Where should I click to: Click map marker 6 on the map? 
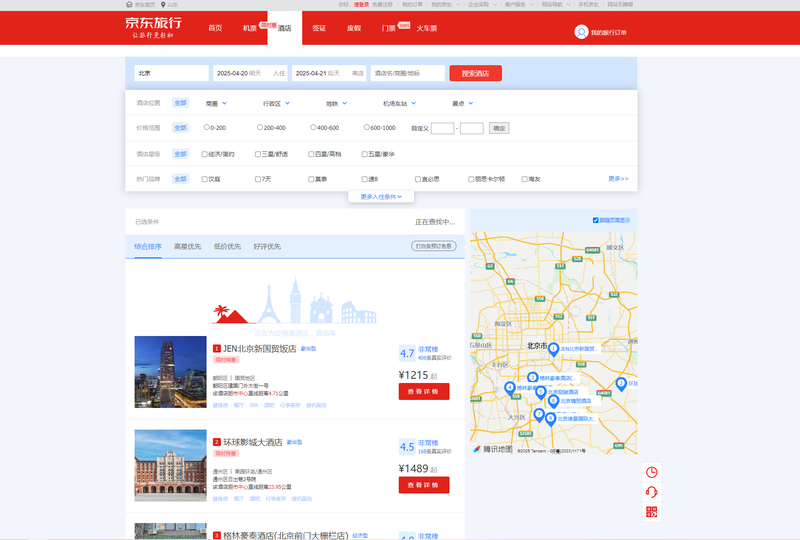[554, 401]
